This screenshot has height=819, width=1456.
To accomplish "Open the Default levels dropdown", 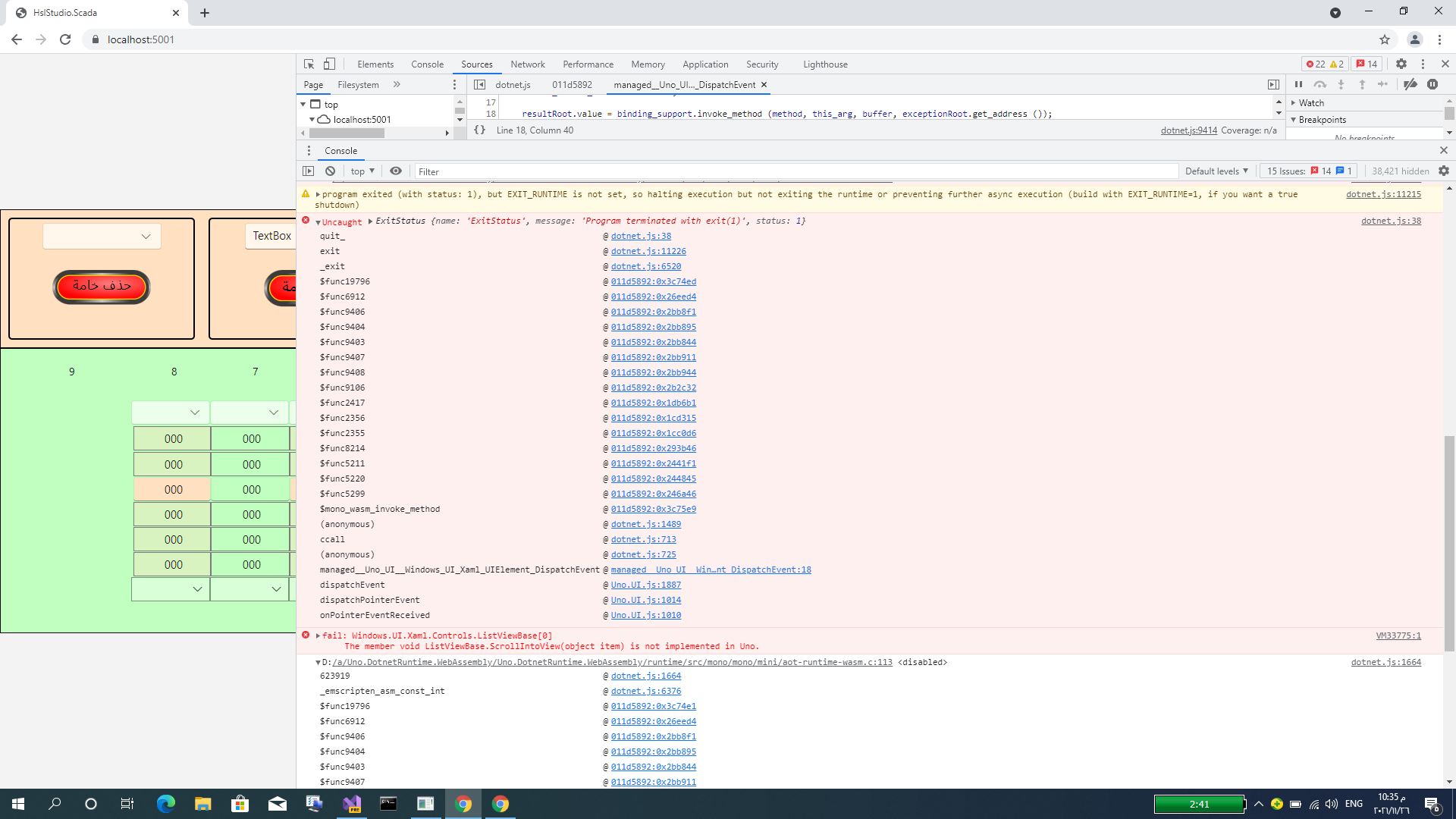I will [1216, 171].
